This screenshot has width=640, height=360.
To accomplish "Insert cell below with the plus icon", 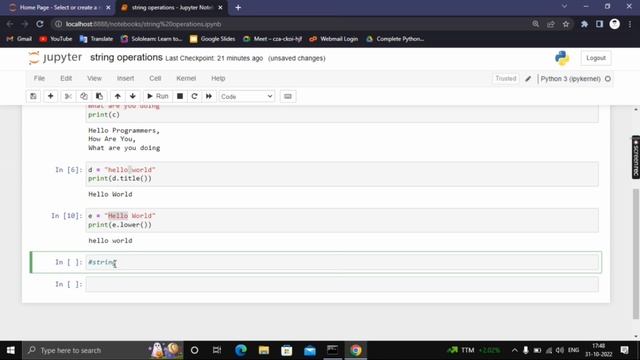I will coord(51,96).
